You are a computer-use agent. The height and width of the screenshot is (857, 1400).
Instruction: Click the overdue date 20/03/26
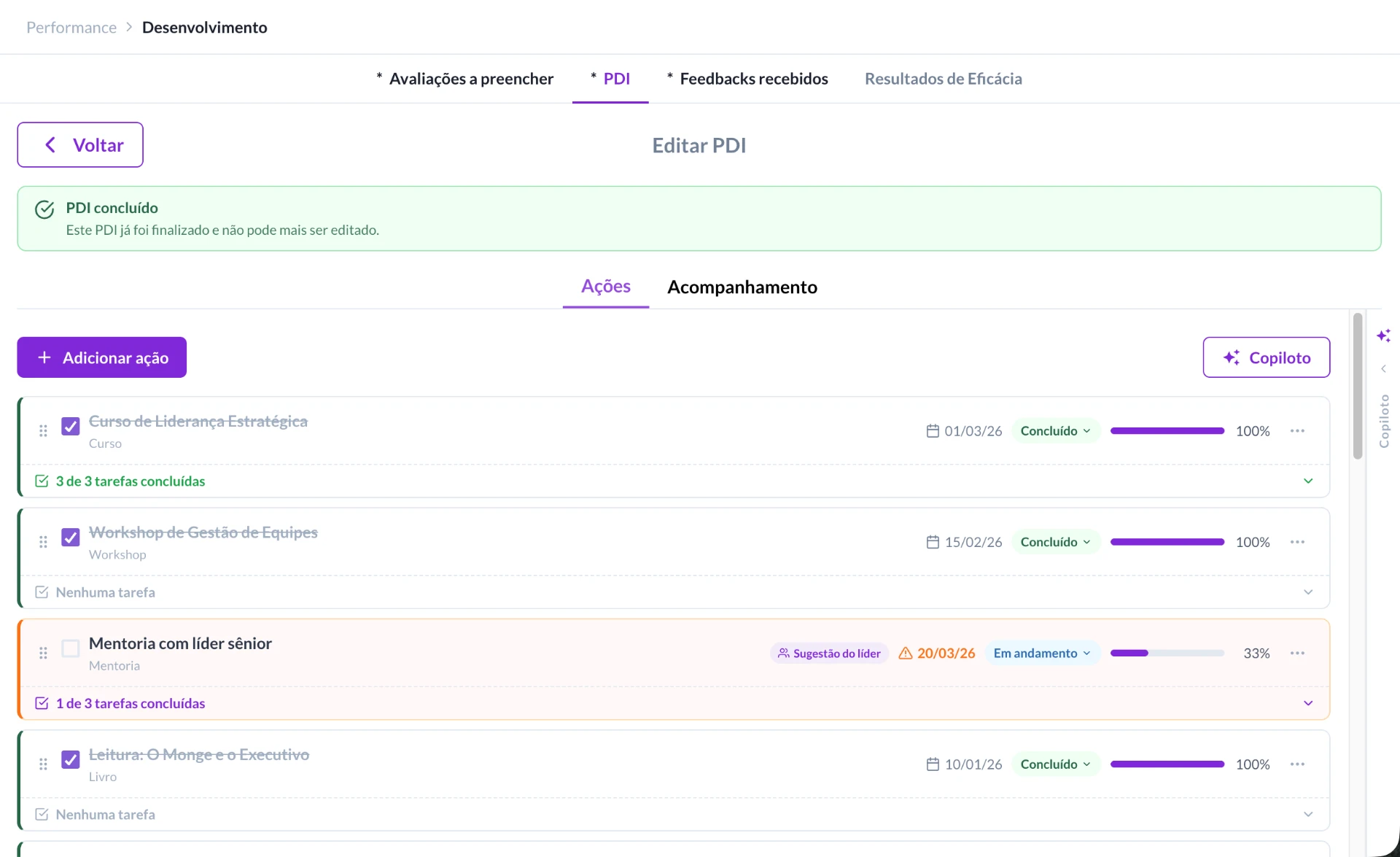[946, 653]
